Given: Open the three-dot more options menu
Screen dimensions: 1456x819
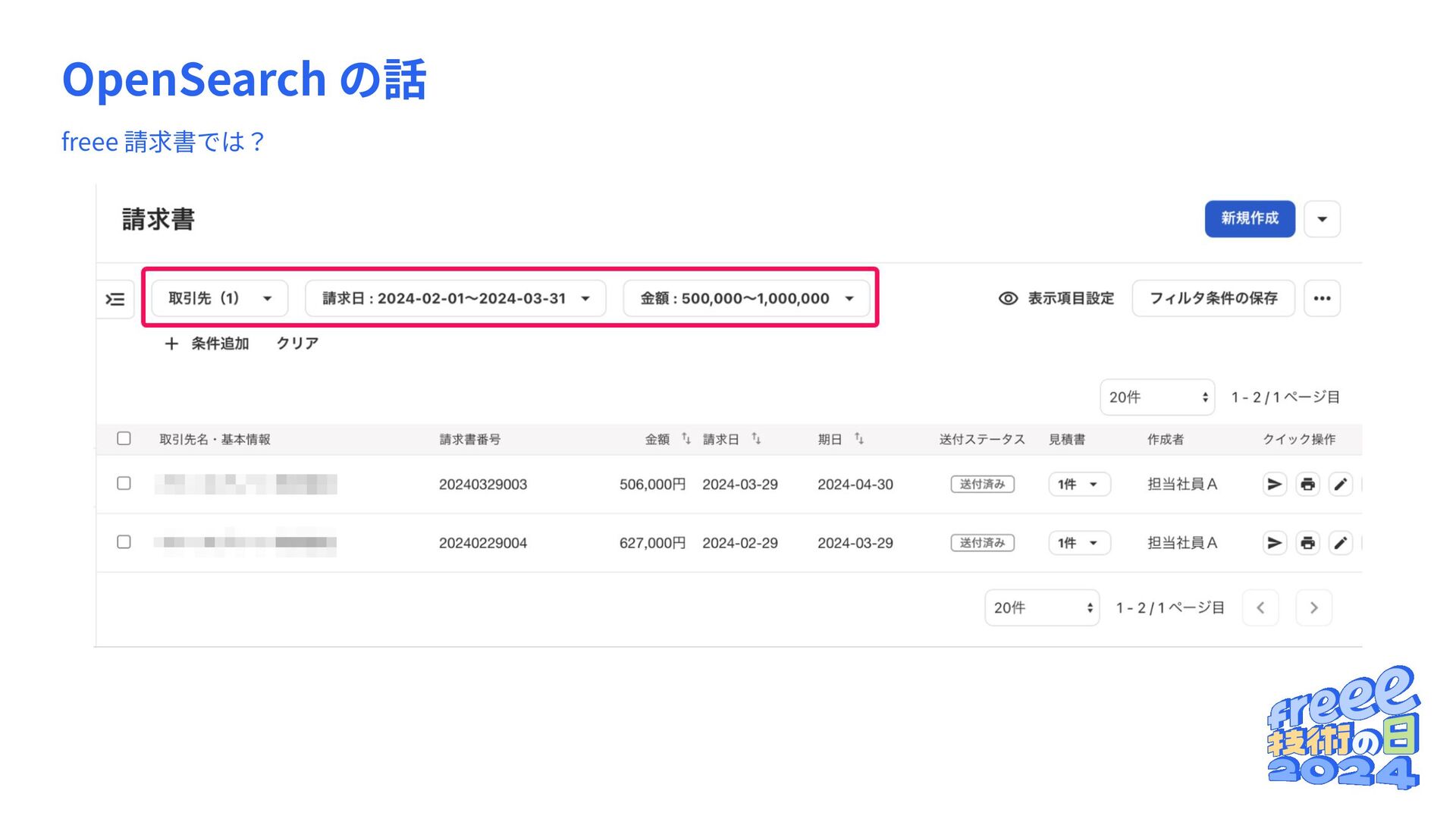Looking at the screenshot, I should [x=1322, y=299].
